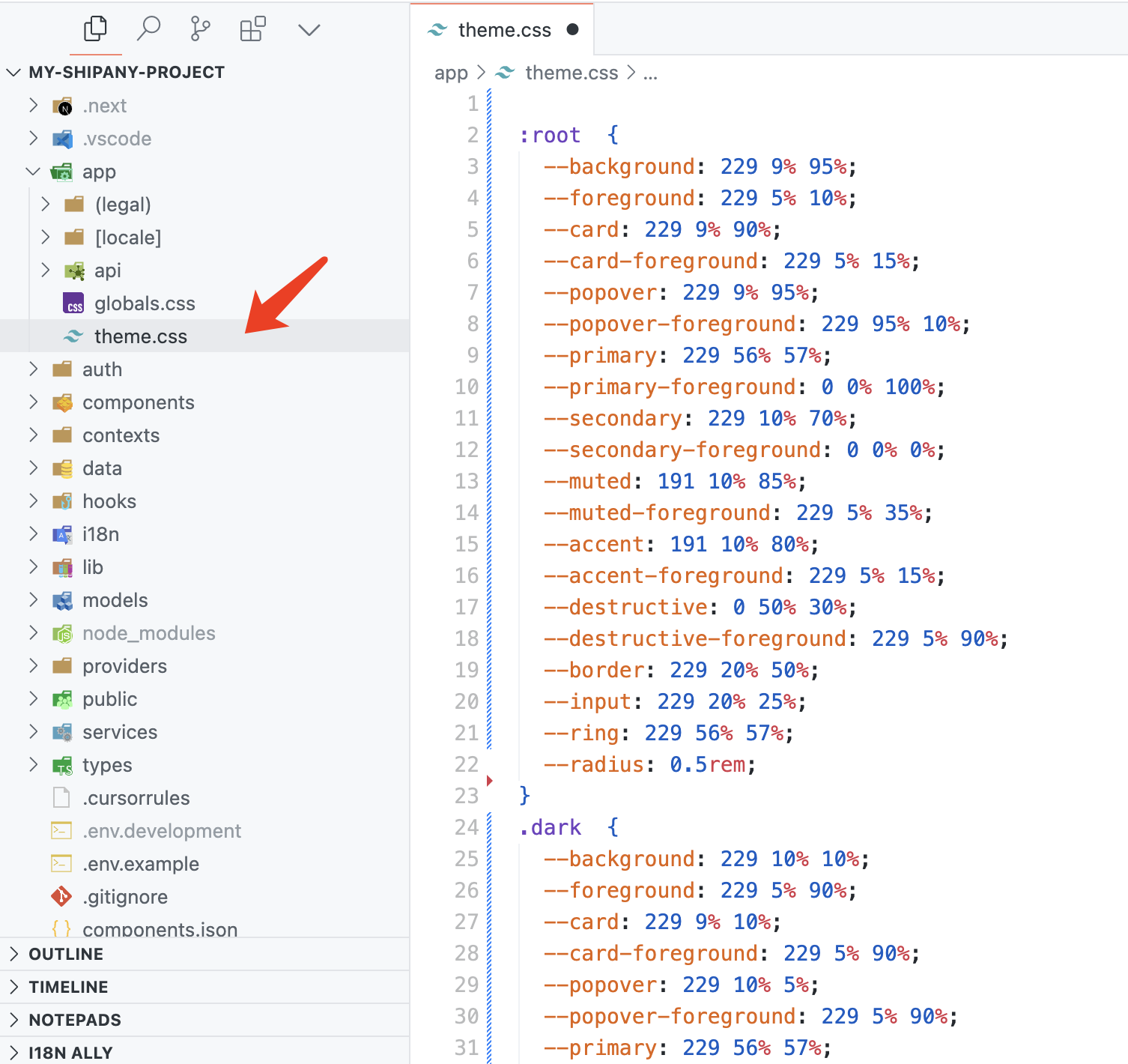Click line number 2 in gutter
The width and height of the screenshot is (1128, 1064).
[x=473, y=135]
